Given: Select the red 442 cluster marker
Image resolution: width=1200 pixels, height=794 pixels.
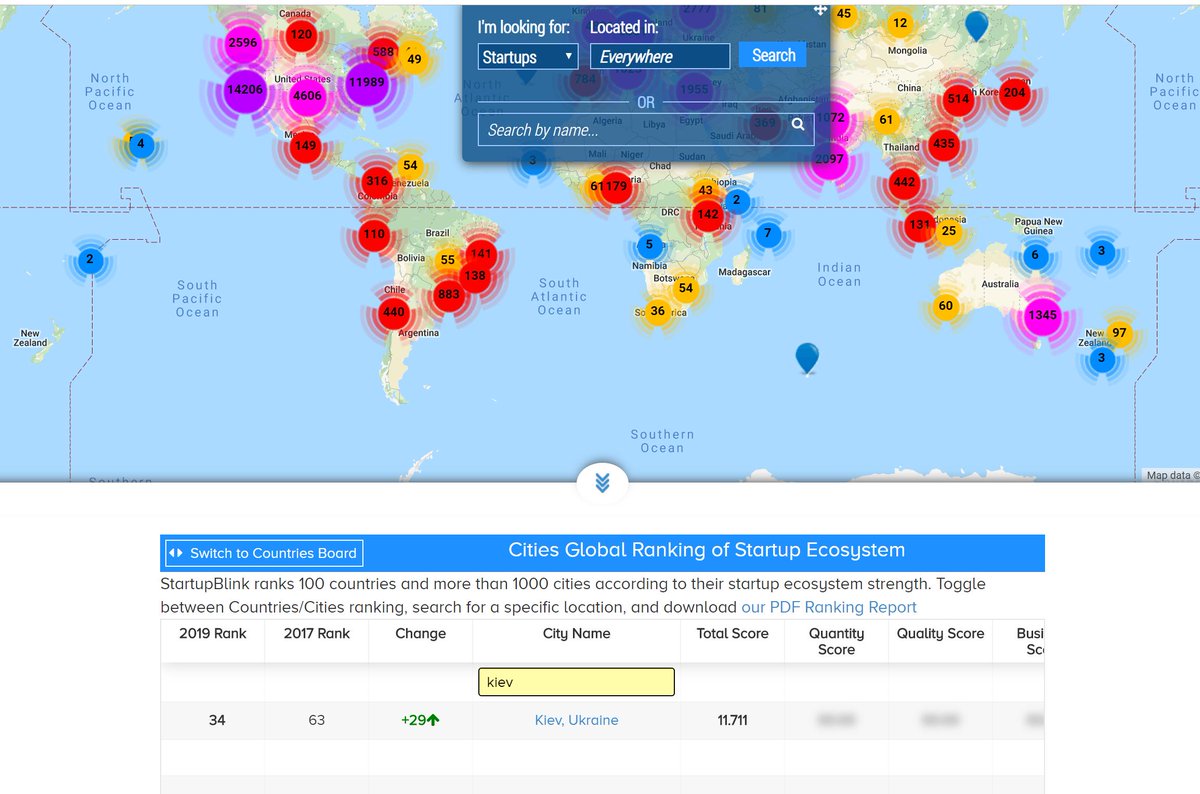Looking at the screenshot, I should (904, 182).
